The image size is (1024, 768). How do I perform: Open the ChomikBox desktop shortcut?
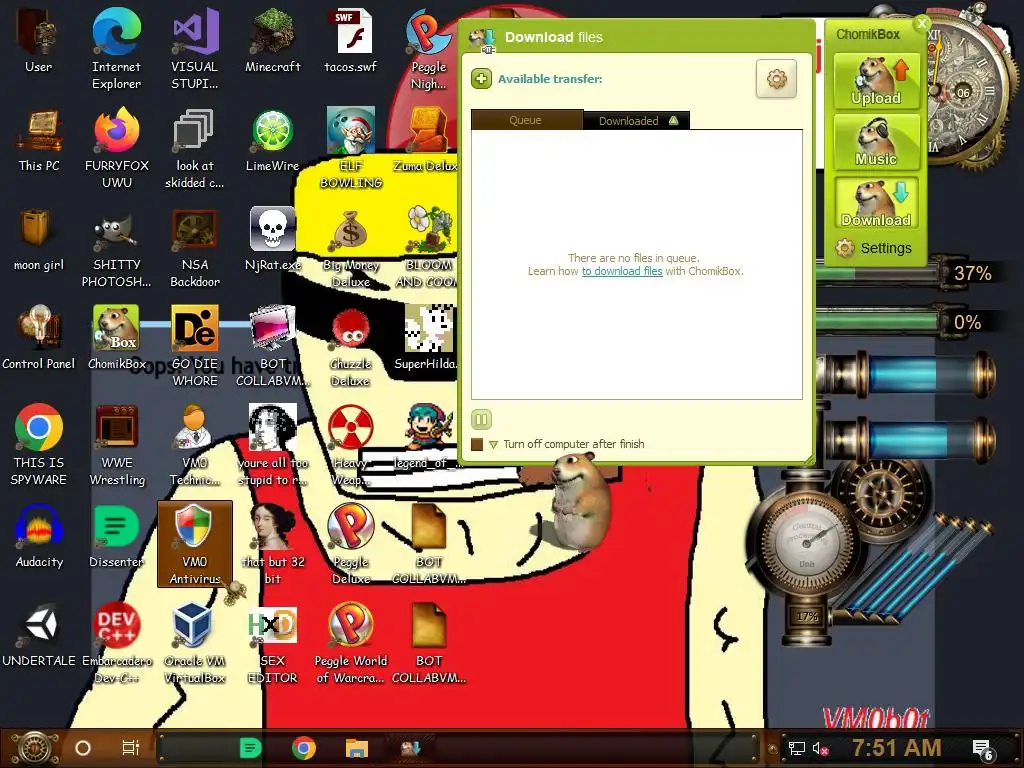click(x=116, y=338)
